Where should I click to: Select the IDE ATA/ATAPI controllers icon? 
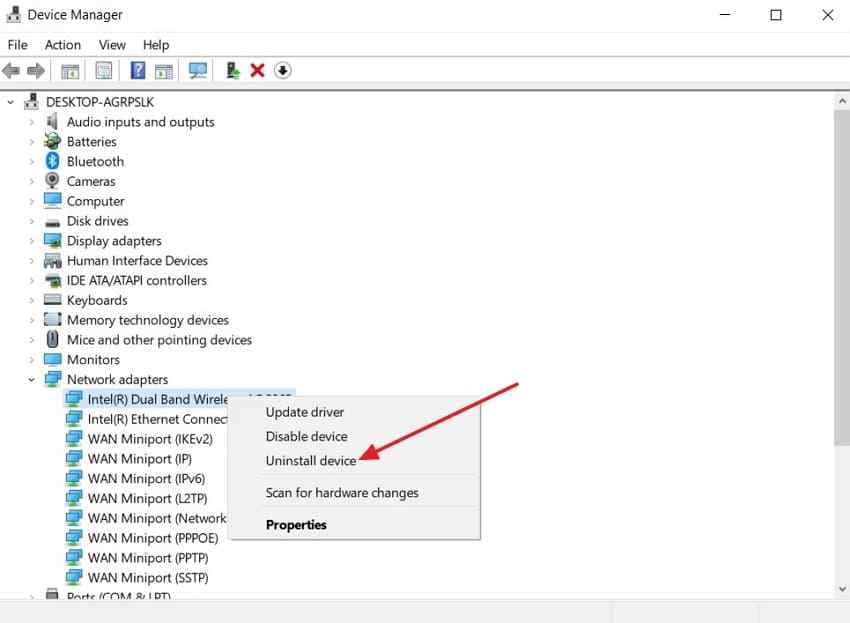pyautogui.click(x=53, y=281)
